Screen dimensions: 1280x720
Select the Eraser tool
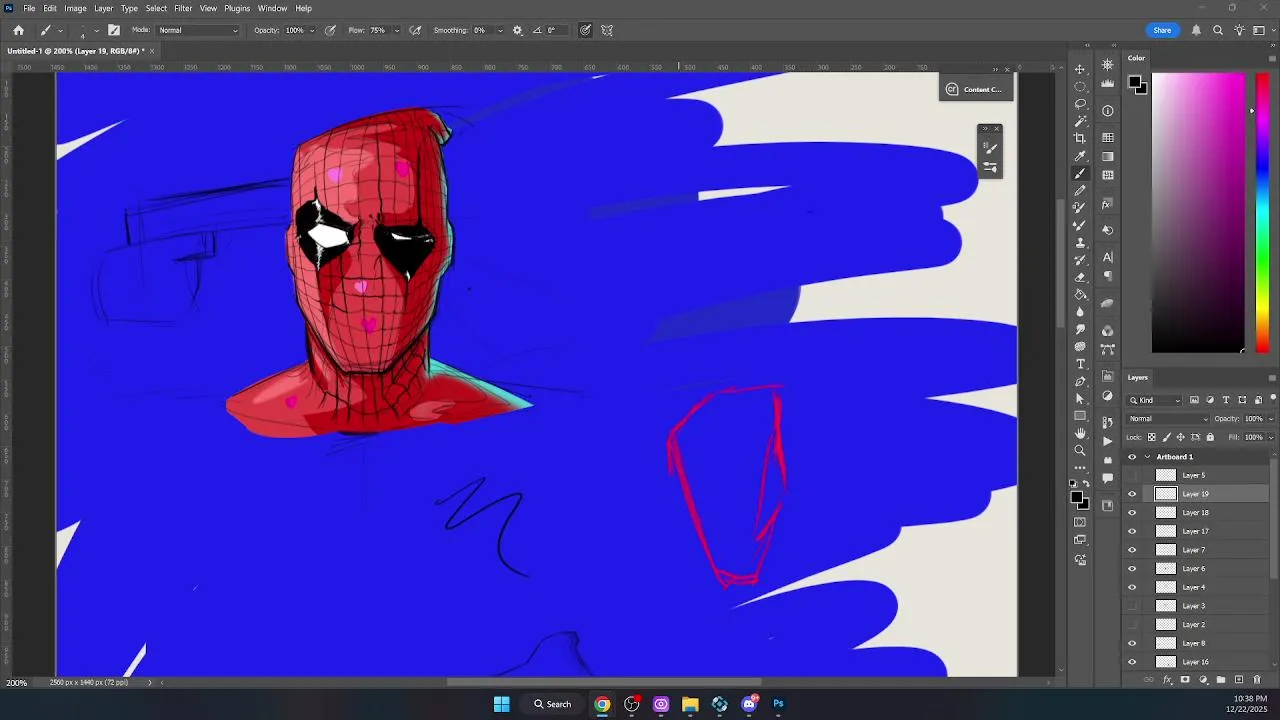1080,277
